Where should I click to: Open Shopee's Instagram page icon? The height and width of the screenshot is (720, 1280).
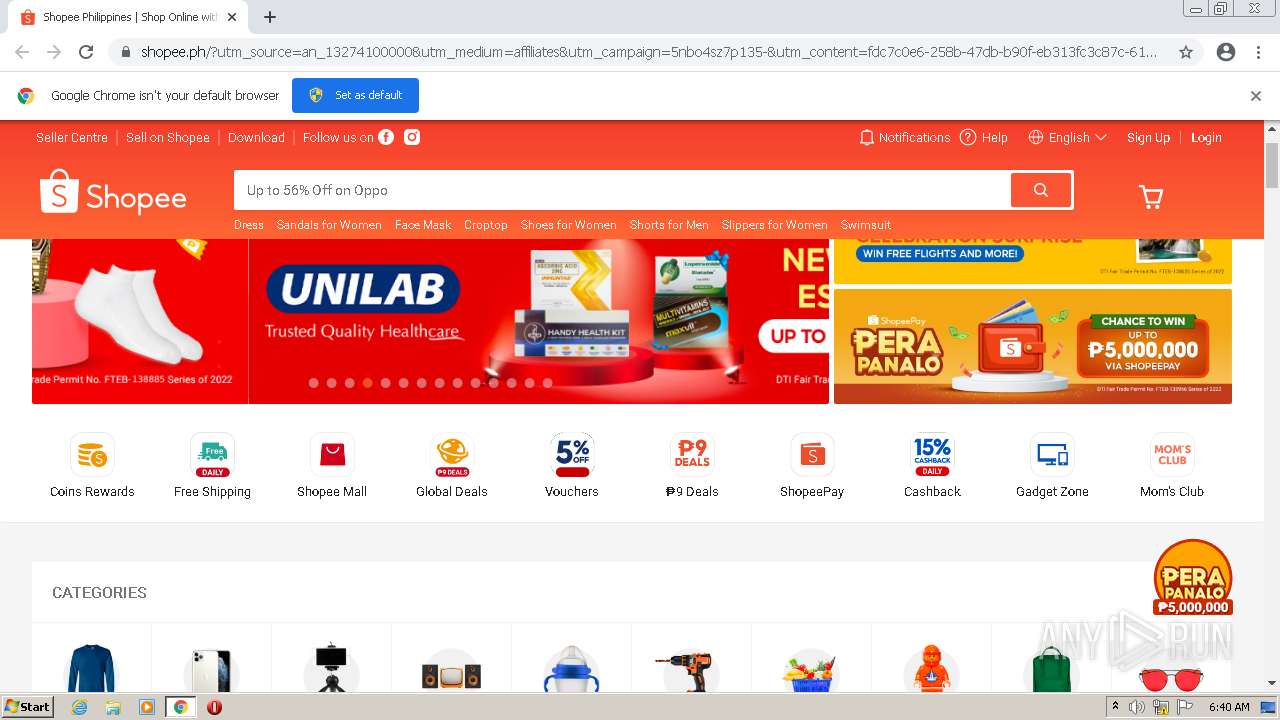point(412,137)
